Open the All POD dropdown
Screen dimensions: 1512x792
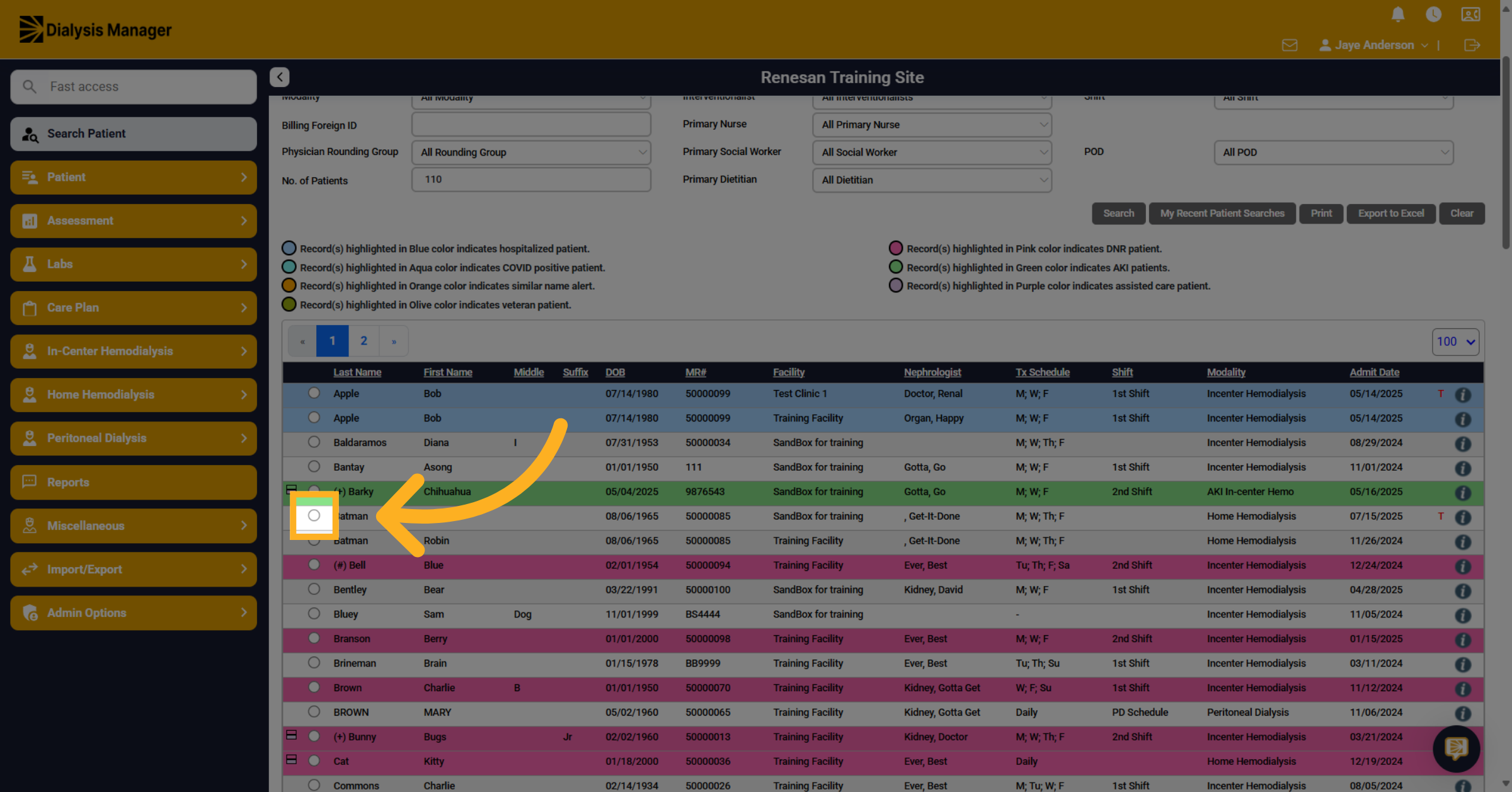click(x=1333, y=152)
